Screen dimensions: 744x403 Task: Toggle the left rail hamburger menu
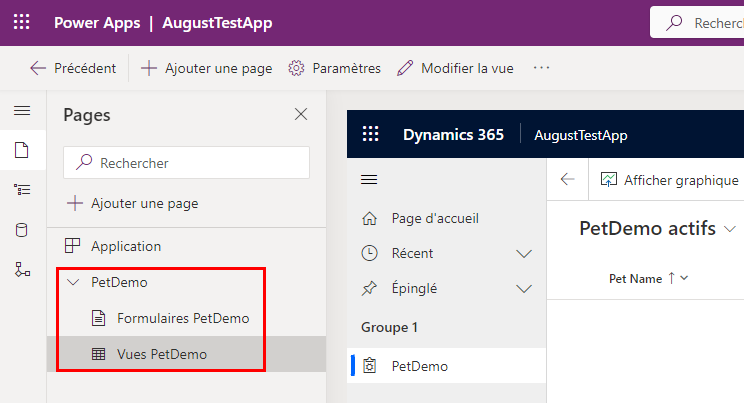tap(22, 111)
